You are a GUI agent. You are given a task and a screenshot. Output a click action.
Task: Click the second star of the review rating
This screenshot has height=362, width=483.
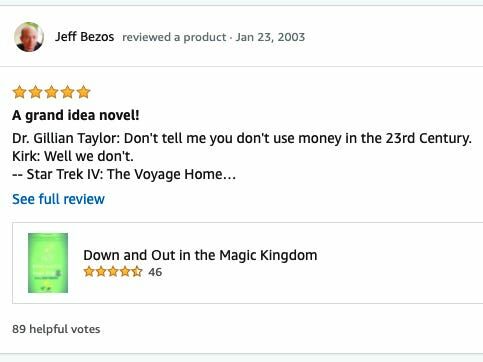coord(35,92)
